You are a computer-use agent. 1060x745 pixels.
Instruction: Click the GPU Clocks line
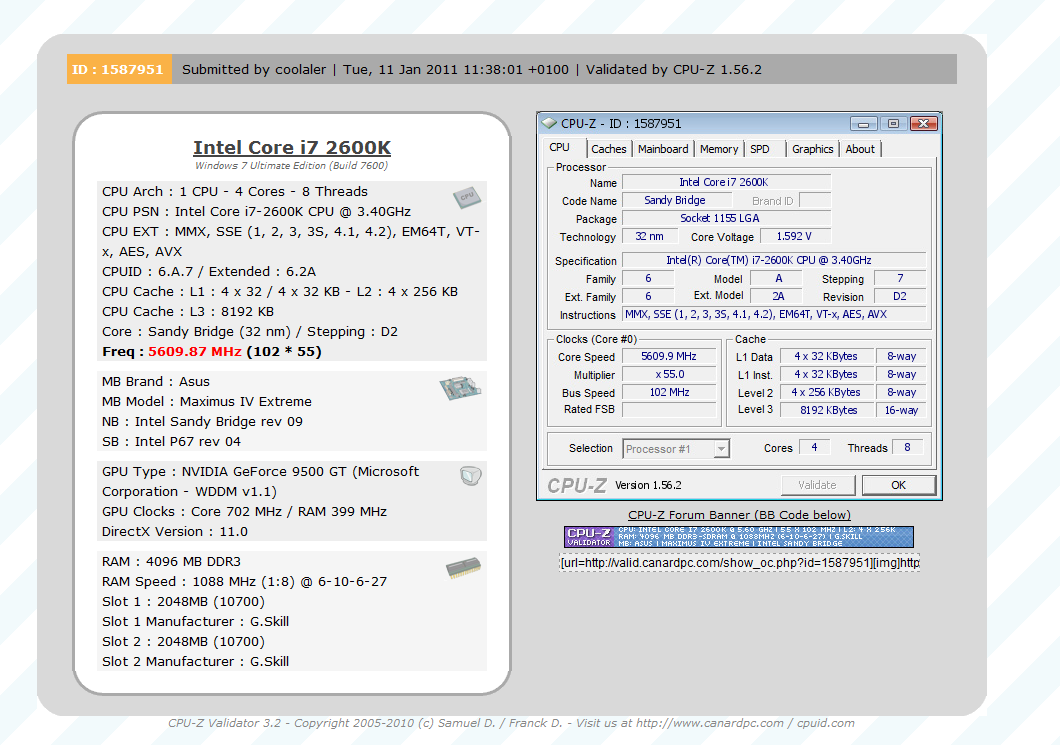(244, 512)
